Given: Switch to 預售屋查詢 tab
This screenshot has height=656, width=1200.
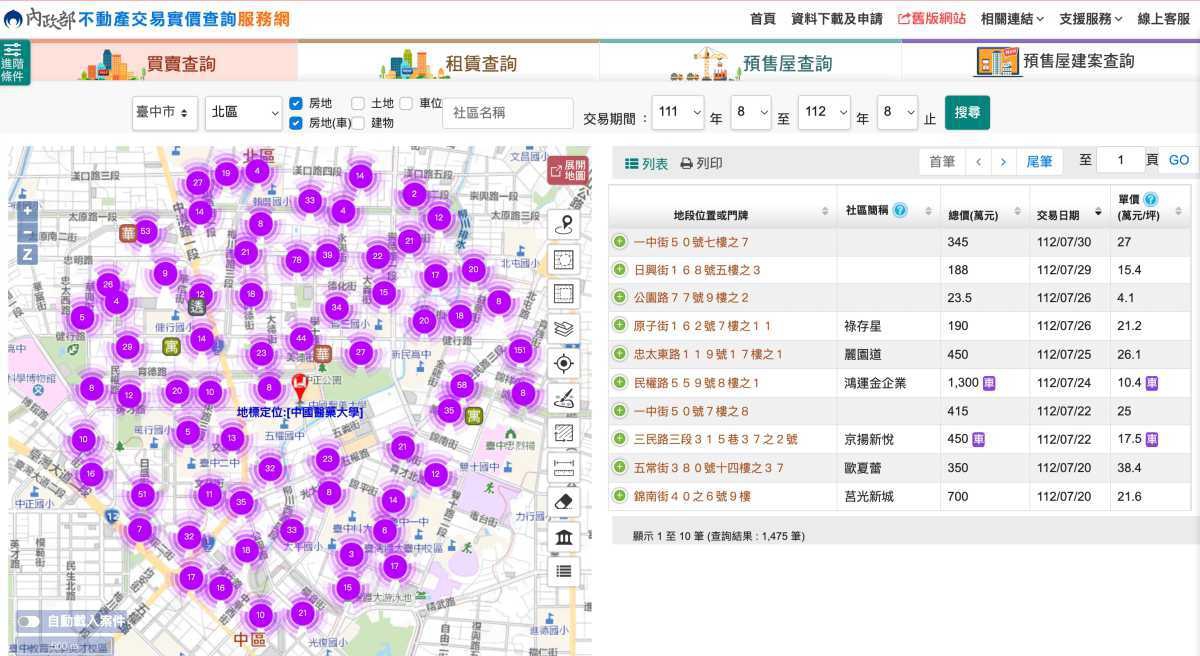Looking at the screenshot, I should (751, 62).
